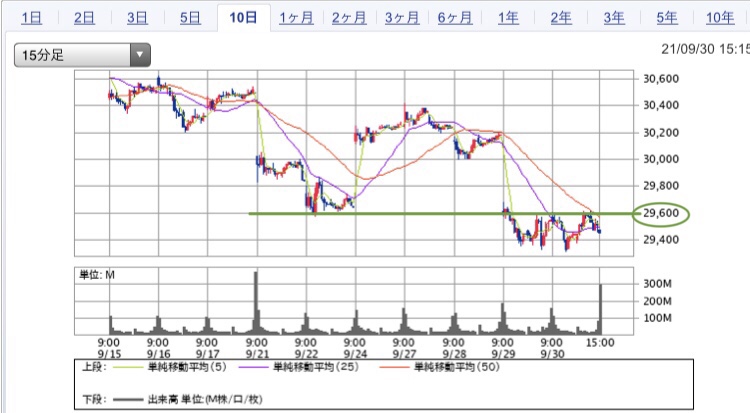
Task: Click the 単純移動平均(25) legend entry
Action: click(315, 367)
